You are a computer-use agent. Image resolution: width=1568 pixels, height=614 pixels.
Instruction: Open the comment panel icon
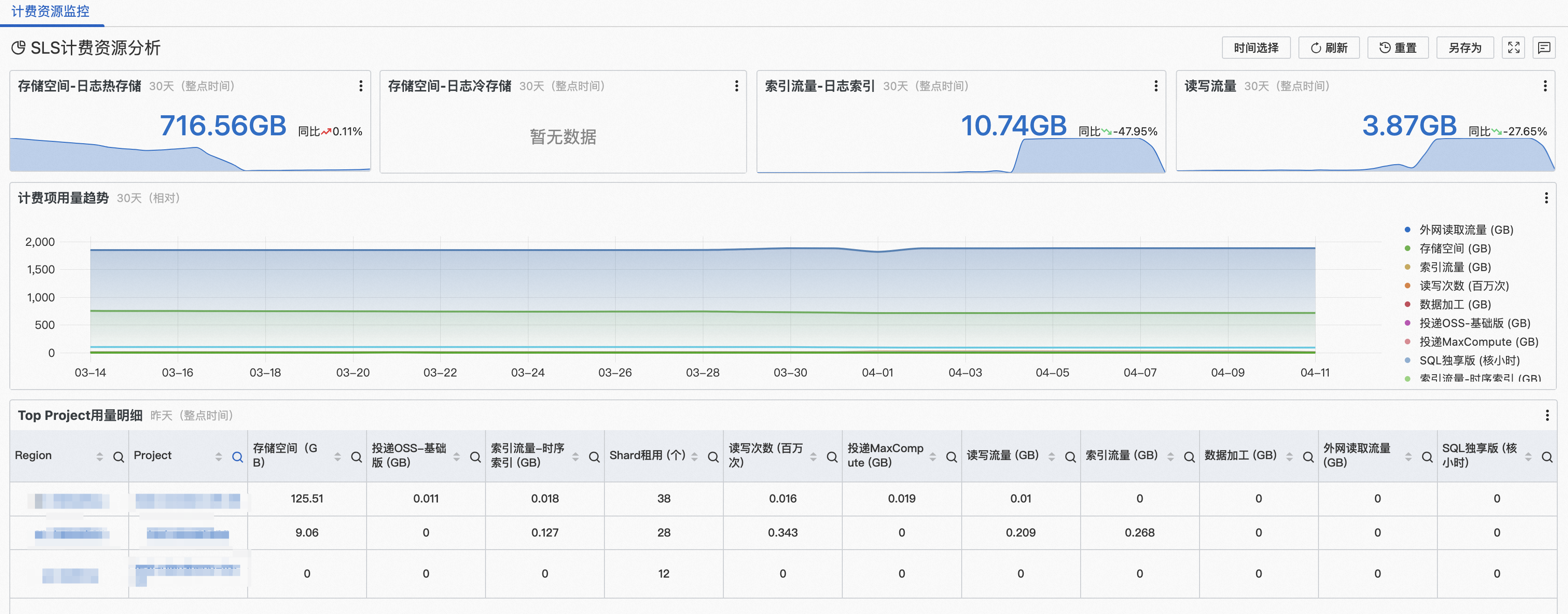pyautogui.click(x=1544, y=48)
